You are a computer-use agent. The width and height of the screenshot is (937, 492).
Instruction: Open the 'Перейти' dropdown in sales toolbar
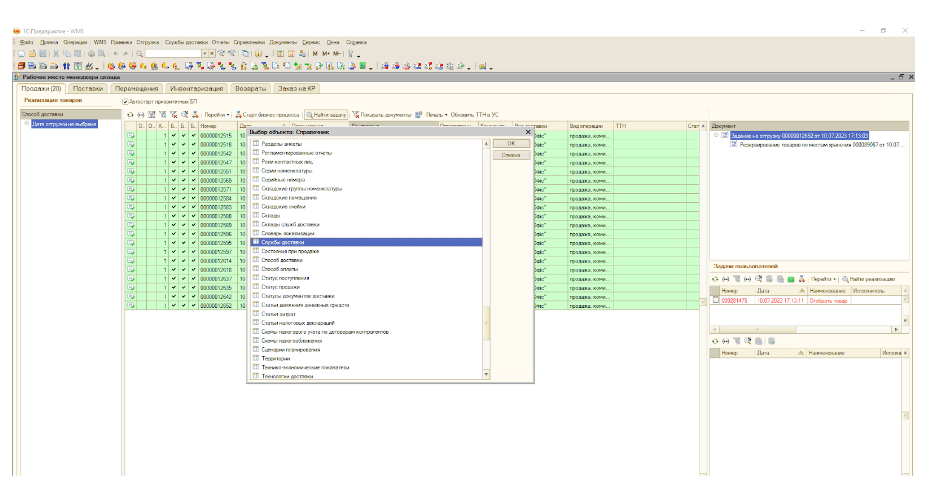tap(217, 115)
